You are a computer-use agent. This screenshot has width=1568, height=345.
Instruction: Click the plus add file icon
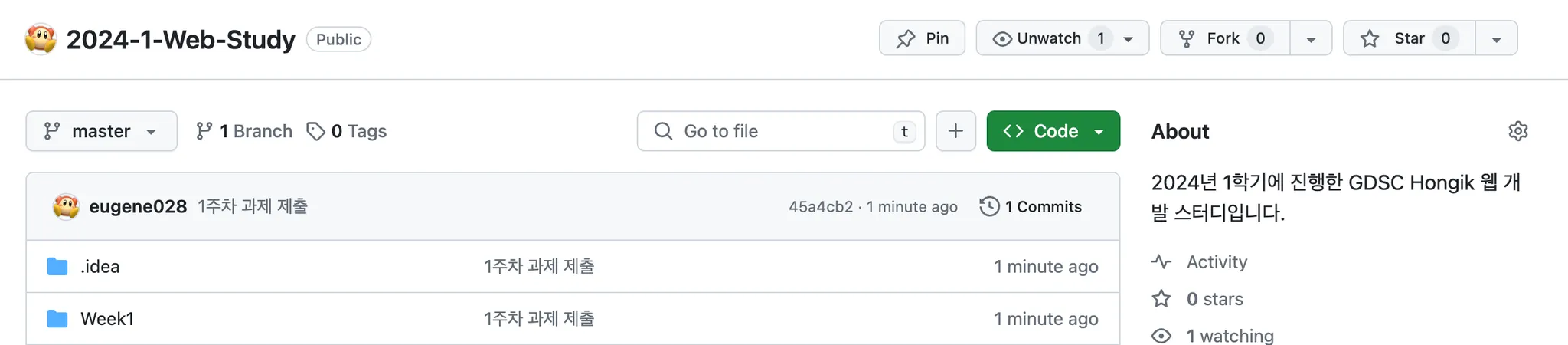(x=955, y=131)
